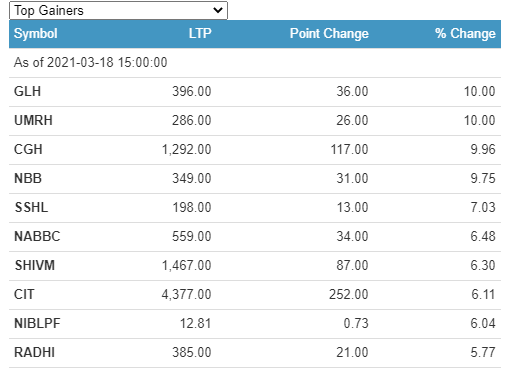This screenshot has width=509, height=371.
Task: Open the GLH stock symbol
Action: coord(27,91)
